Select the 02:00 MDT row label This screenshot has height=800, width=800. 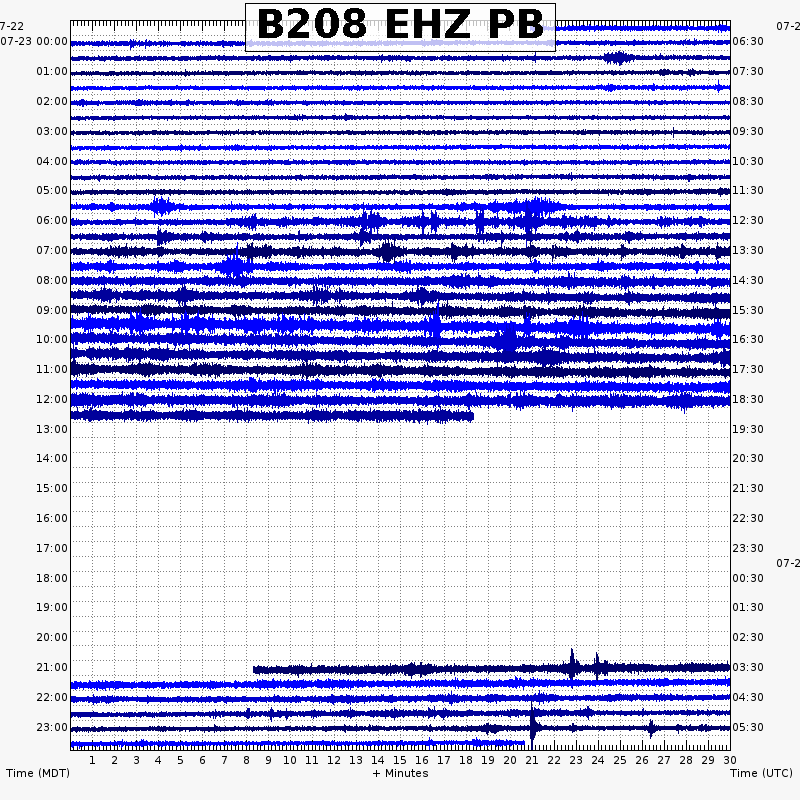pos(52,102)
